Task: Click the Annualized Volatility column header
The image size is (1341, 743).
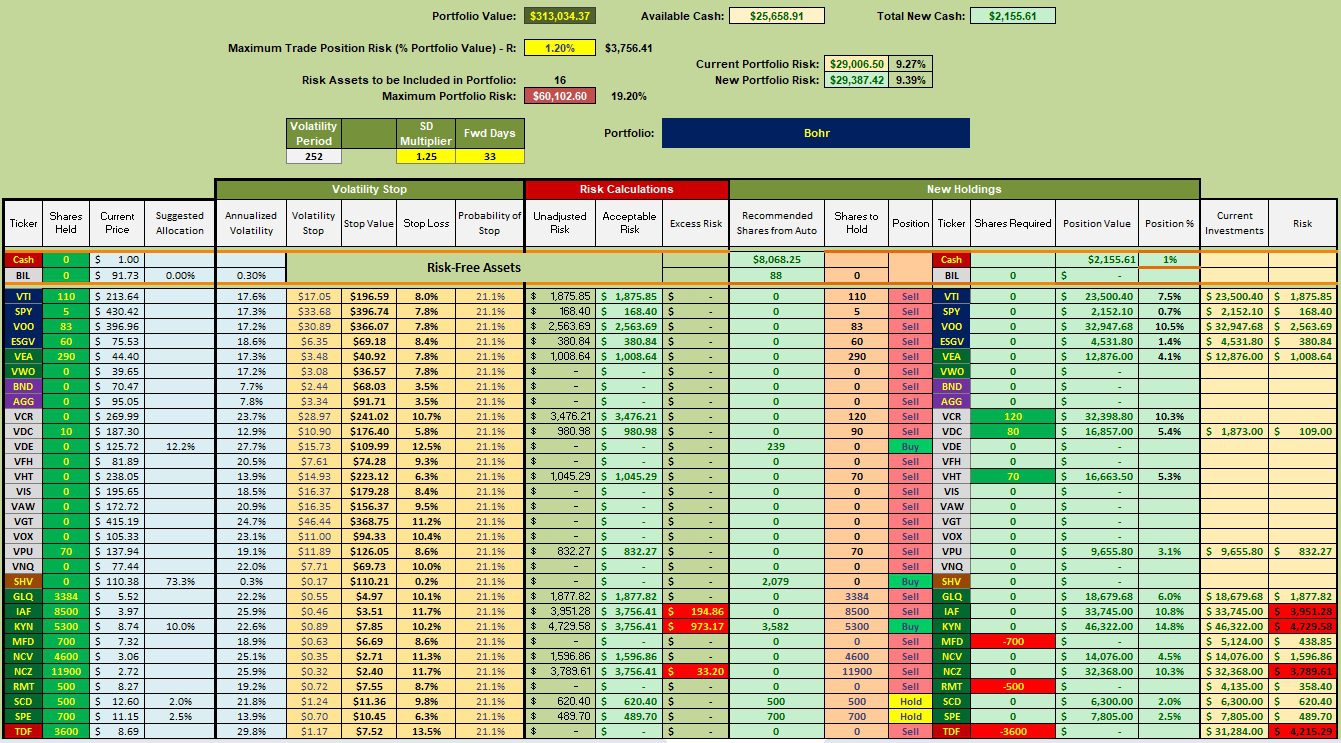Action: point(251,223)
